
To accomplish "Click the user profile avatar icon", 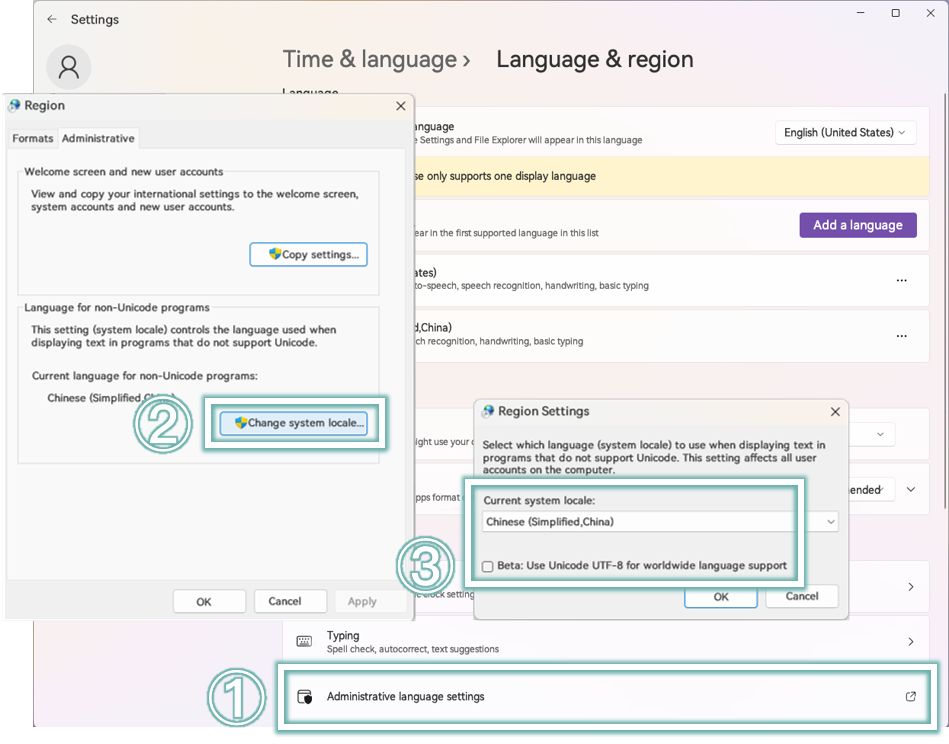I will pos(68,67).
